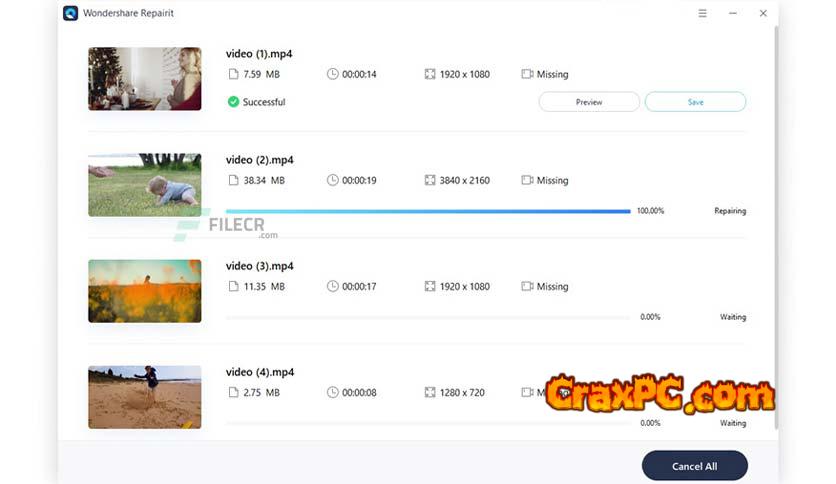Open the hamburger menu in title bar
Viewport: 836px width, 484px height.
coord(702,13)
